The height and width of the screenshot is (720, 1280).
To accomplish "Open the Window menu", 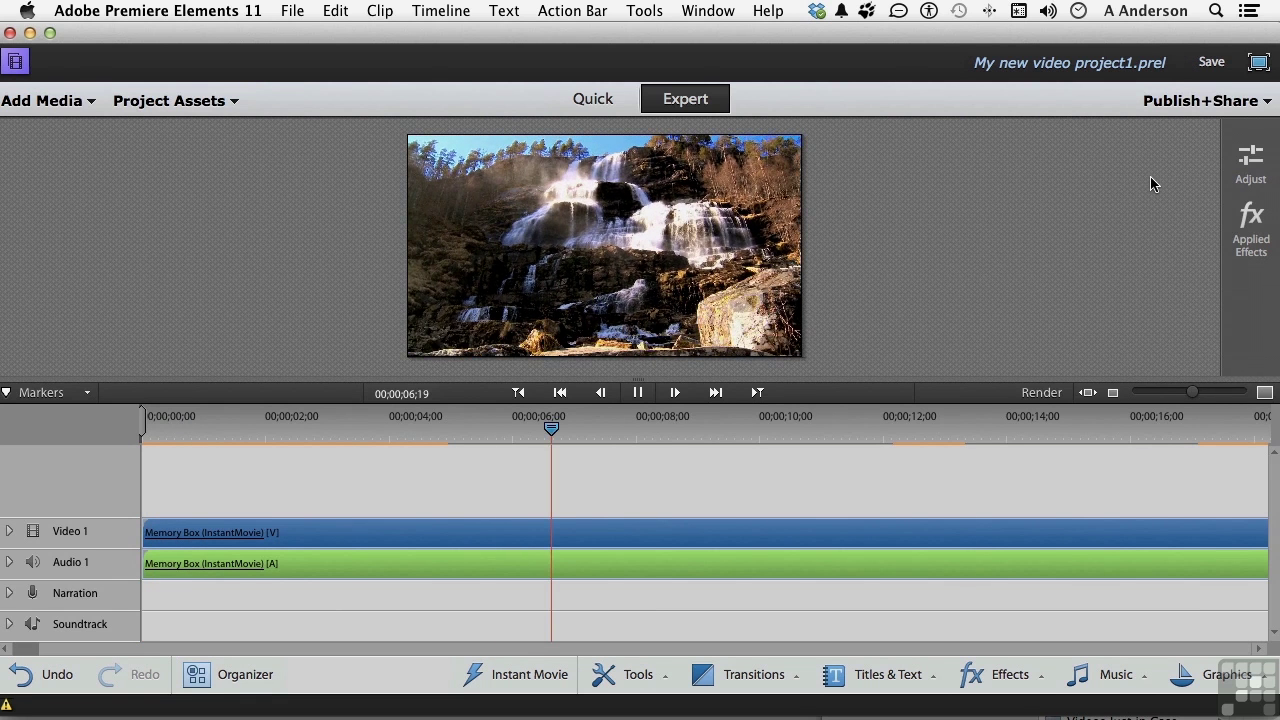I will pyautogui.click(x=708, y=11).
